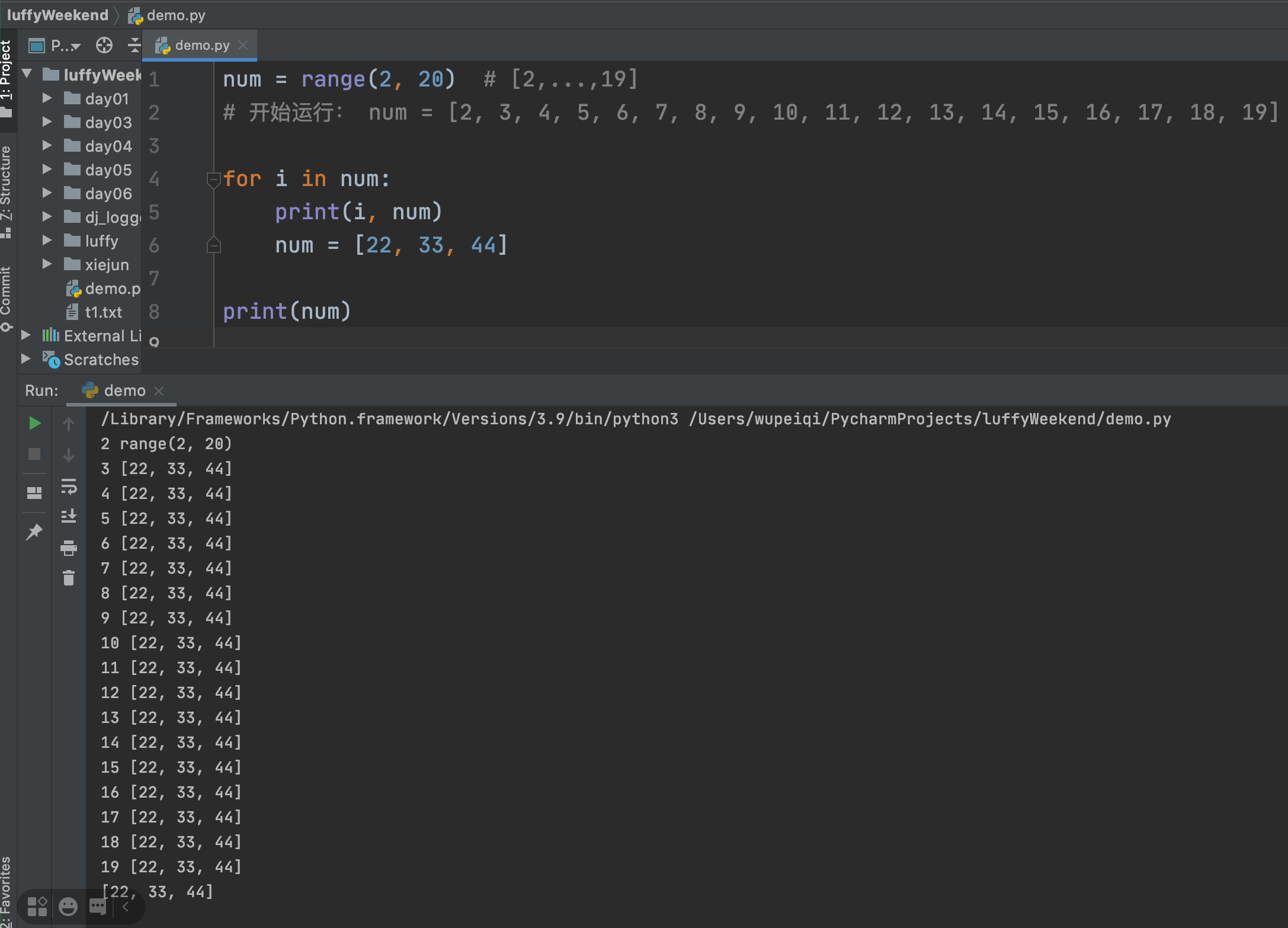Pin the demo Run tab
This screenshot has width=1288, height=928.
point(34,532)
